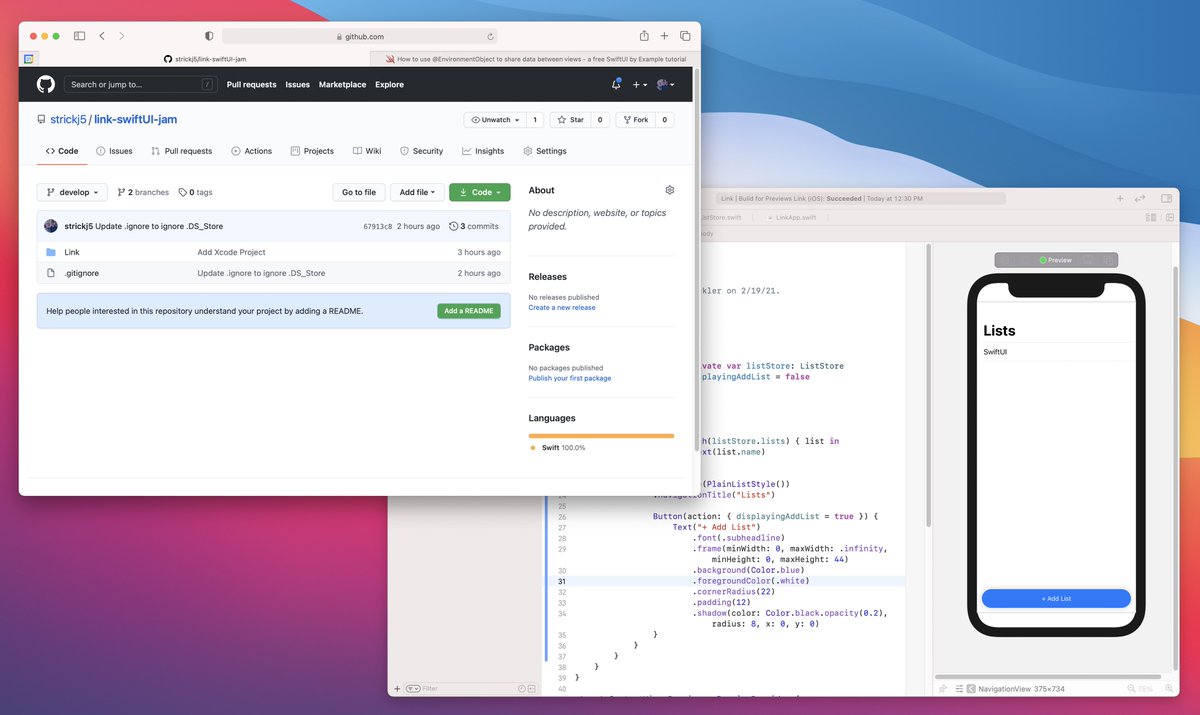Go back in Safari history
The width and height of the screenshot is (1200, 715).
point(102,36)
